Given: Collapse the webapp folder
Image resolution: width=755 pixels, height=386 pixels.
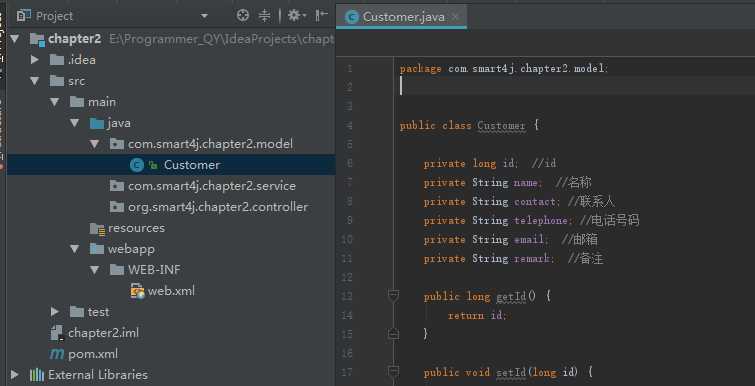Looking at the screenshot, I should 74,249.
